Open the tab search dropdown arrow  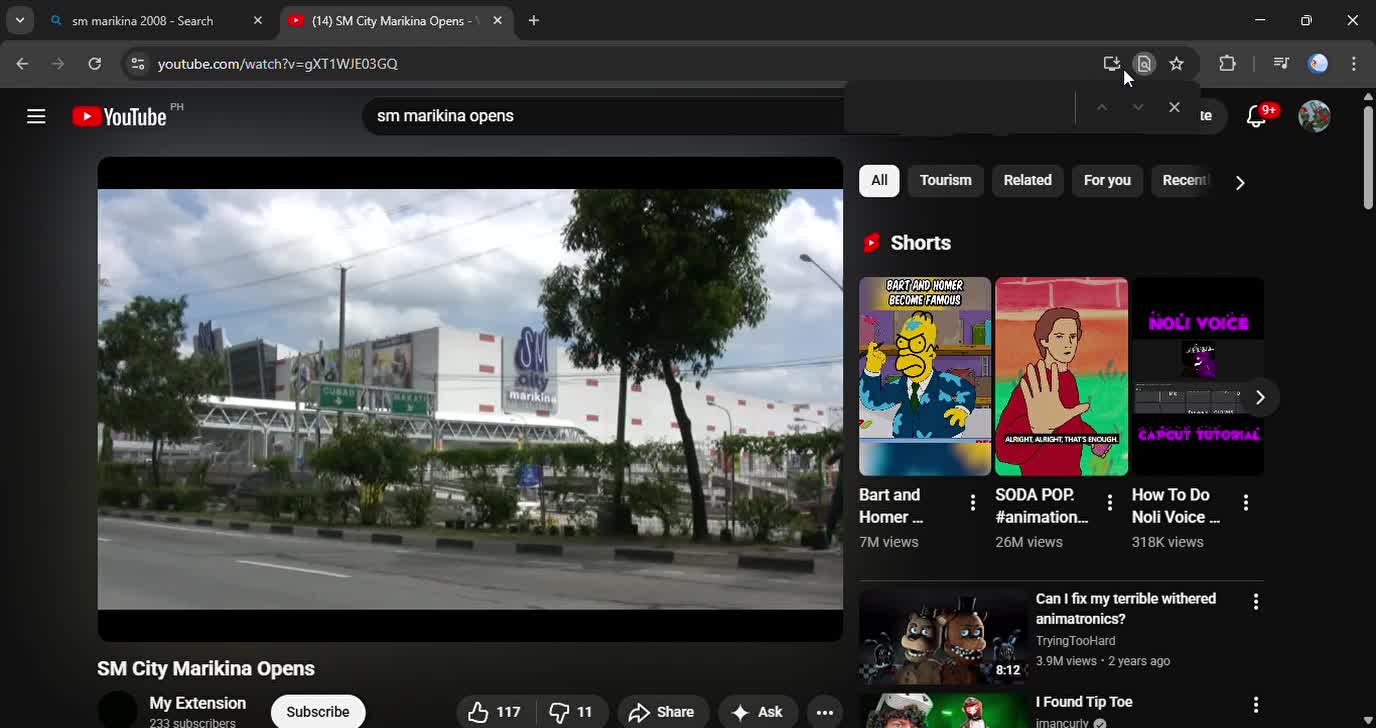click(x=20, y=20)
